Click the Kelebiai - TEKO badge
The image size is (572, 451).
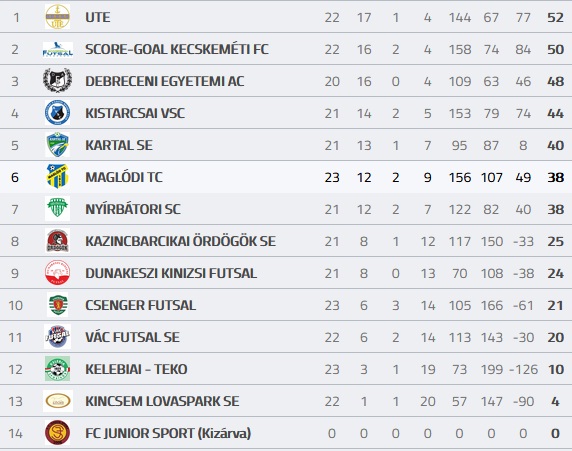57,369
